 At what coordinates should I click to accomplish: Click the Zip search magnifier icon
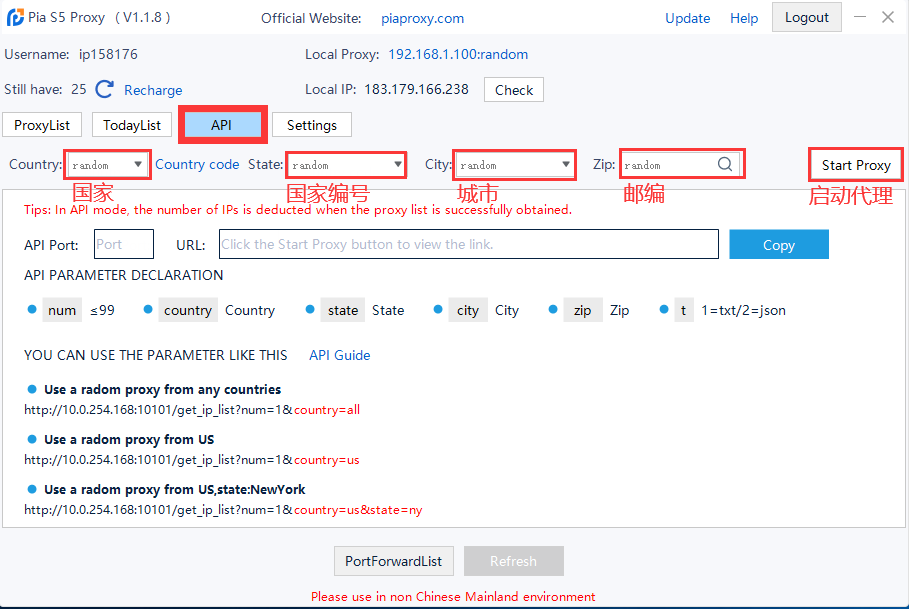[725, 165]
